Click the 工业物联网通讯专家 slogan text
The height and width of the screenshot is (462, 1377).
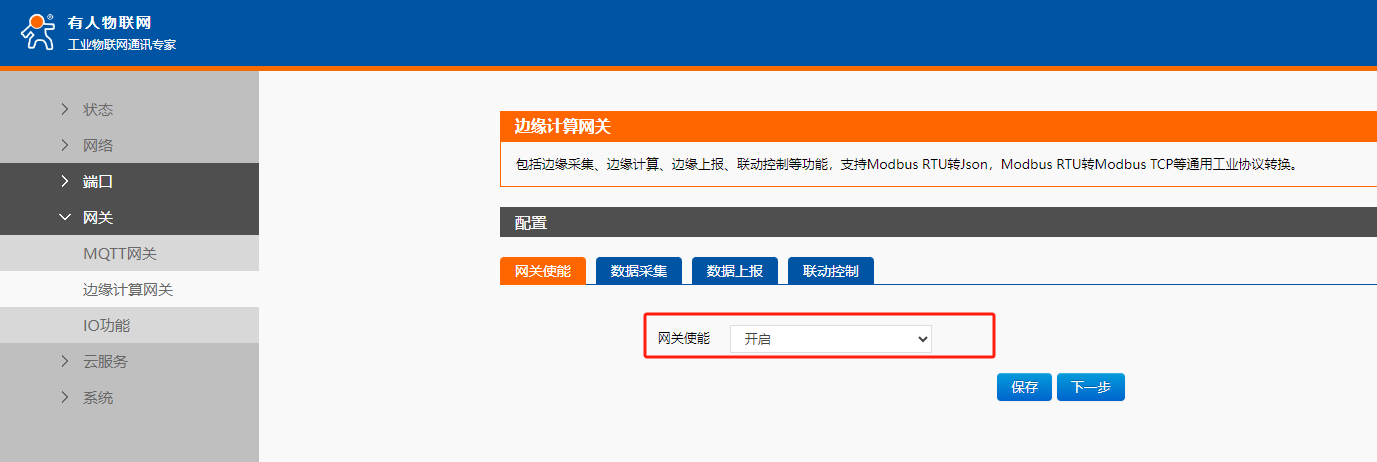pyautogui.click(x=122, y=45)
